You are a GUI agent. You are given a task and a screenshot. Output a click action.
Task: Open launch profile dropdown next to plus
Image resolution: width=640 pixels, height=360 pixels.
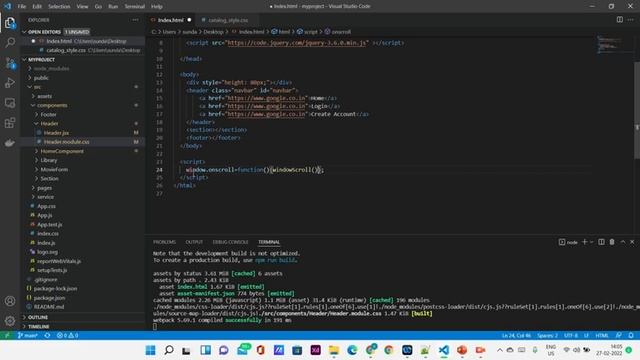pyautogui.click(x=591, y=242)
